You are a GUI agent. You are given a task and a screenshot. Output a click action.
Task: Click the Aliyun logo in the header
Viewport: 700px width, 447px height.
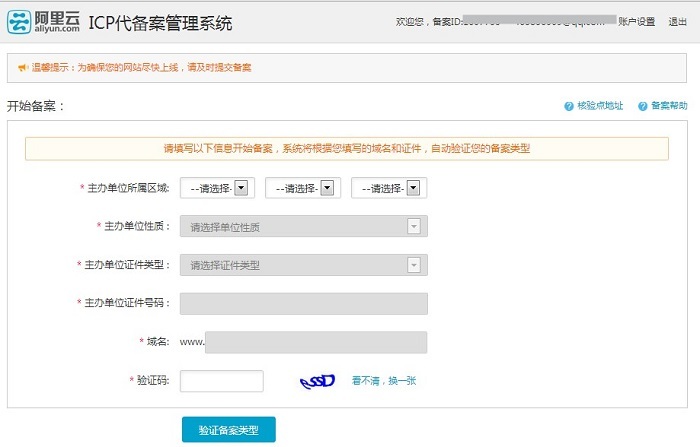(42, 22)
